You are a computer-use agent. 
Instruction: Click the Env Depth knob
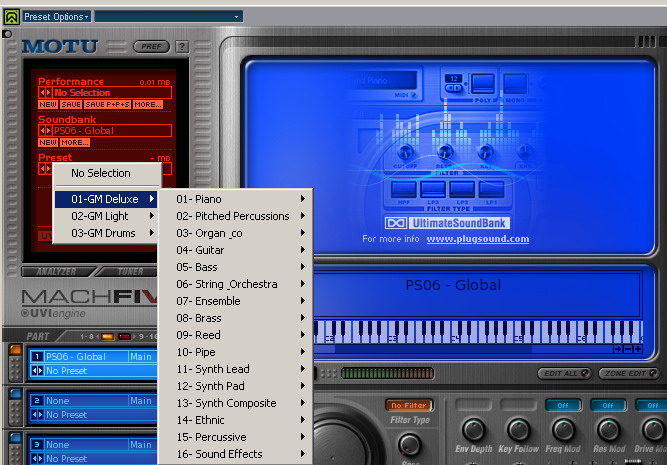473,429
